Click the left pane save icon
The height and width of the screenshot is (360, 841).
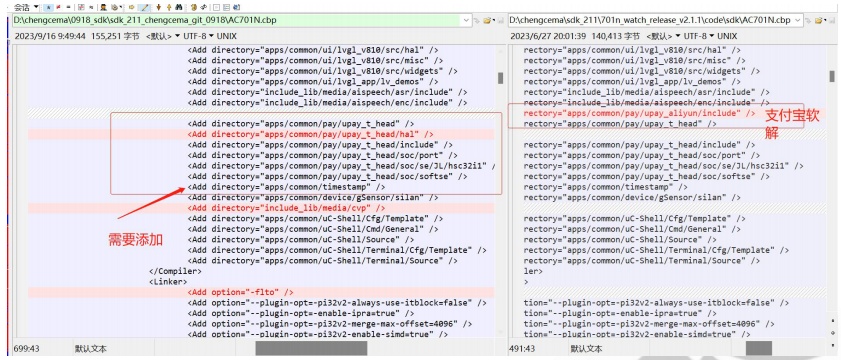[x=499, y=20]
